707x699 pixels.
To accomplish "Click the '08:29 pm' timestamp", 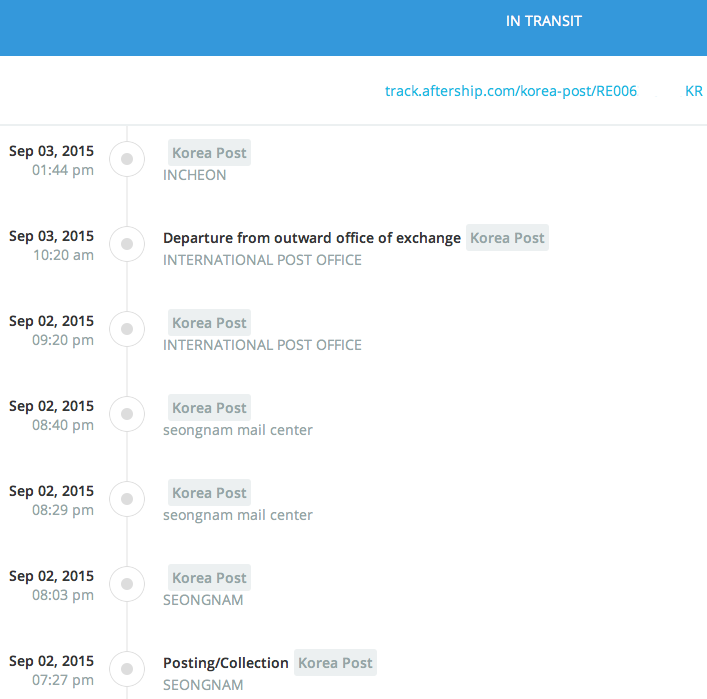I will pyautogui.click(x=63, y=510).
